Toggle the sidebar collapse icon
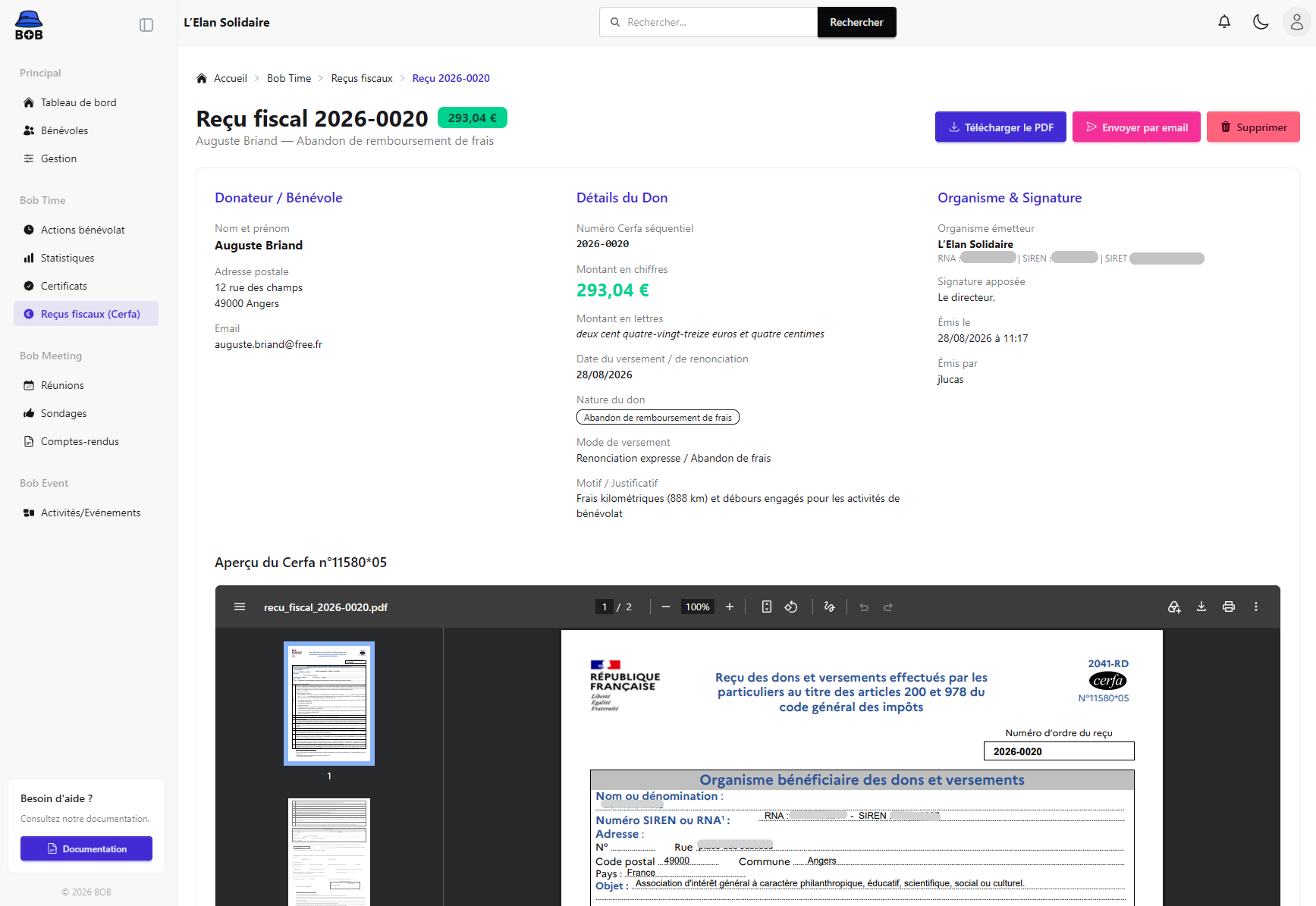This screenshot has height=906, width=1316. (x=146, y=25)
